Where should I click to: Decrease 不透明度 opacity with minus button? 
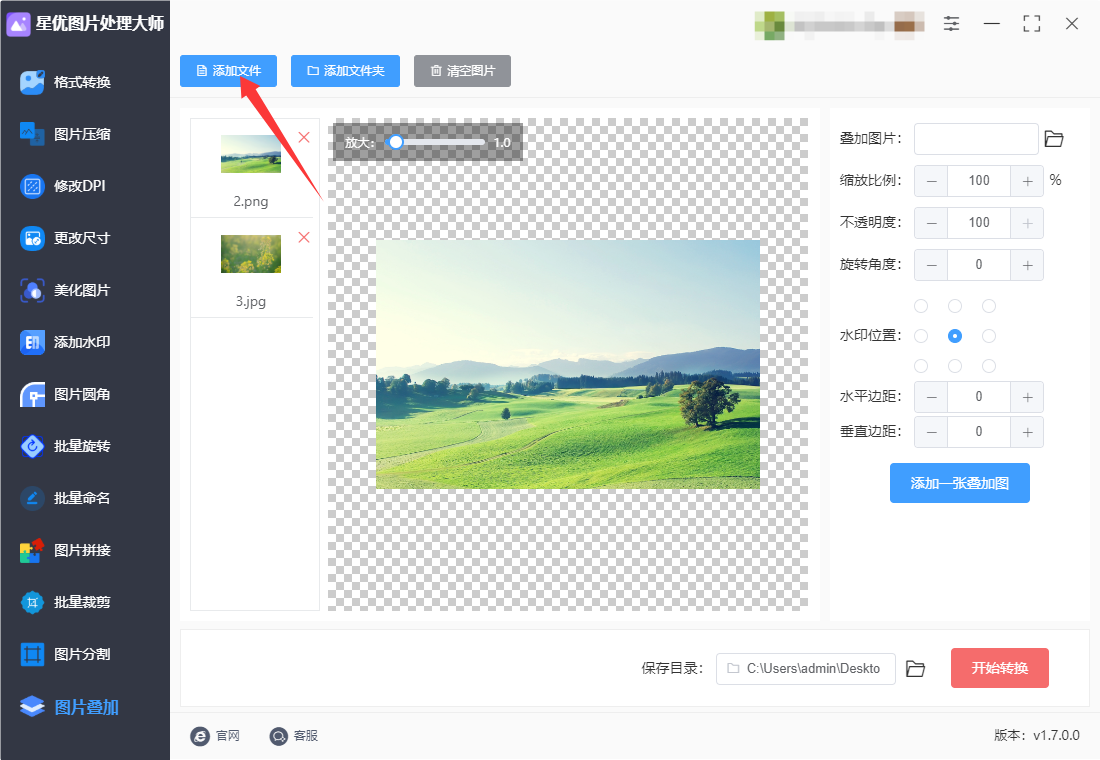pyautogui.click(x=932, y=223)
